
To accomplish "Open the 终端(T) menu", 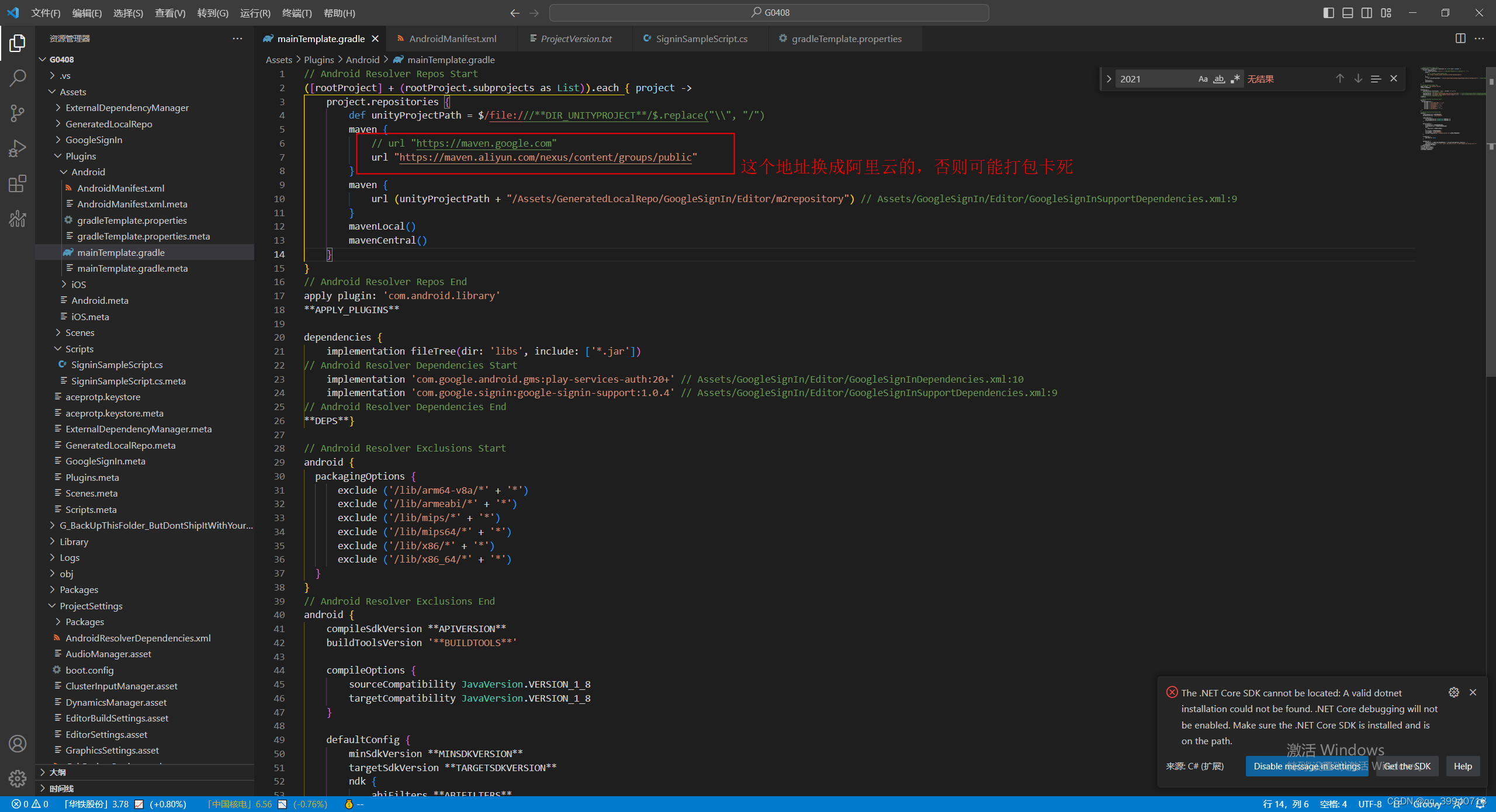I will pos(296,13).
